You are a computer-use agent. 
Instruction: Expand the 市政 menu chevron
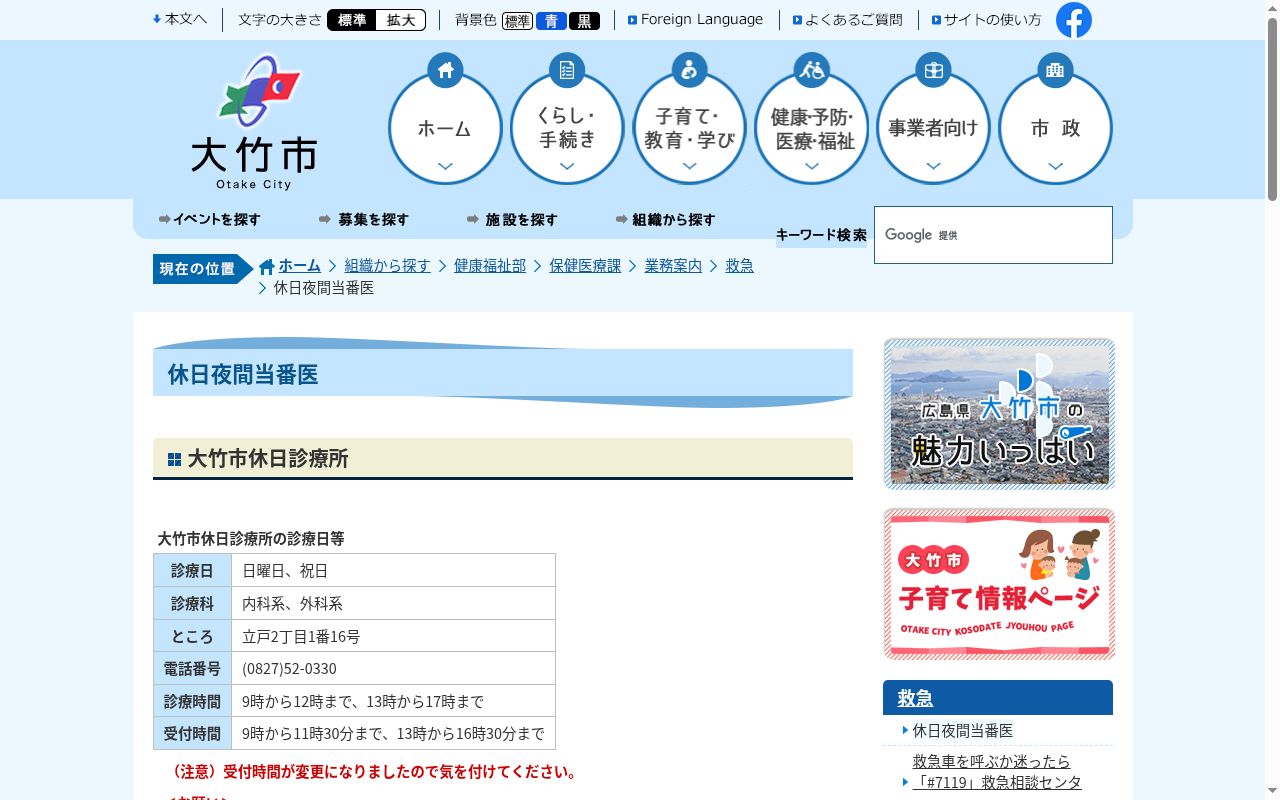1055,166
